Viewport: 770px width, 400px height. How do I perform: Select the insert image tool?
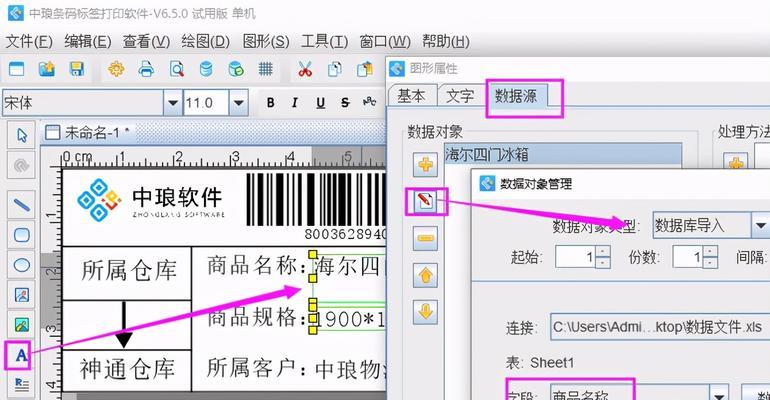[22, 295]
